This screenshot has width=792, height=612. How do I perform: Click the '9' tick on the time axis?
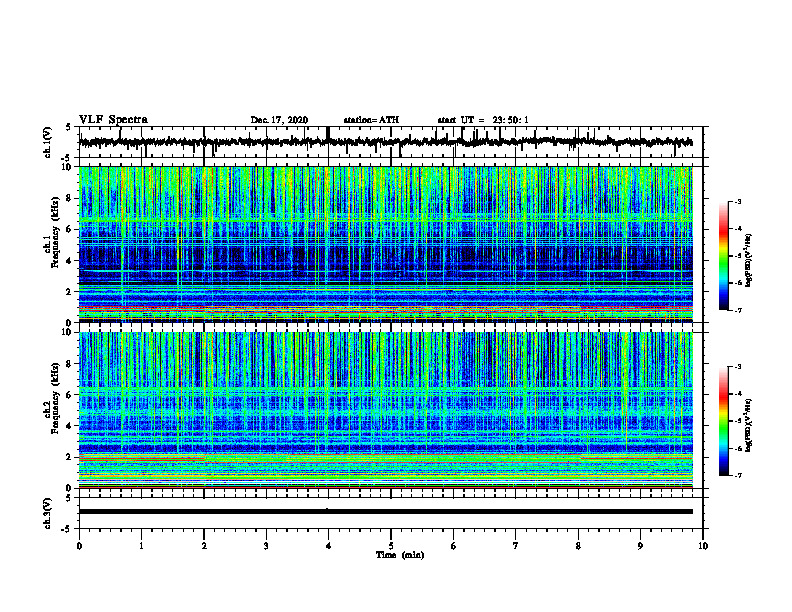point(640,546)
